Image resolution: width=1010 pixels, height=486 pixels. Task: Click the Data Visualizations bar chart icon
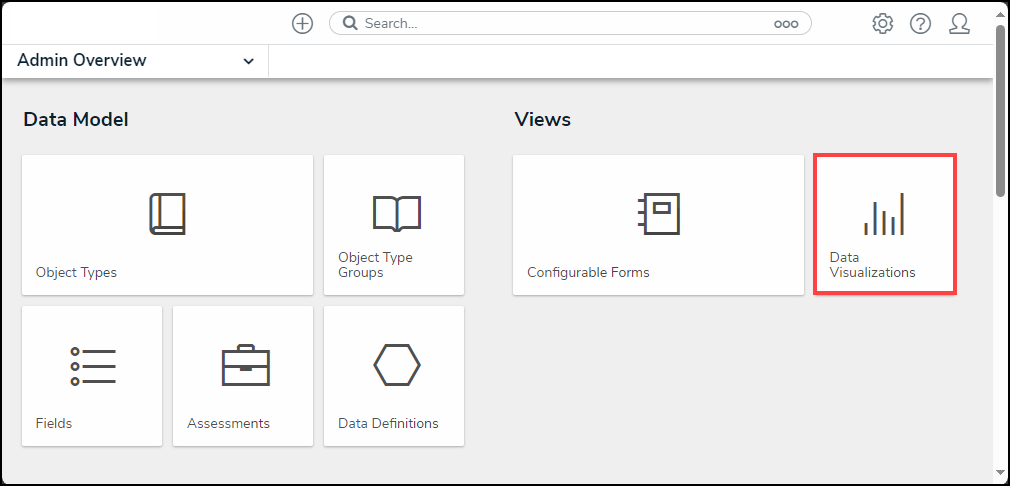(884, 214)
